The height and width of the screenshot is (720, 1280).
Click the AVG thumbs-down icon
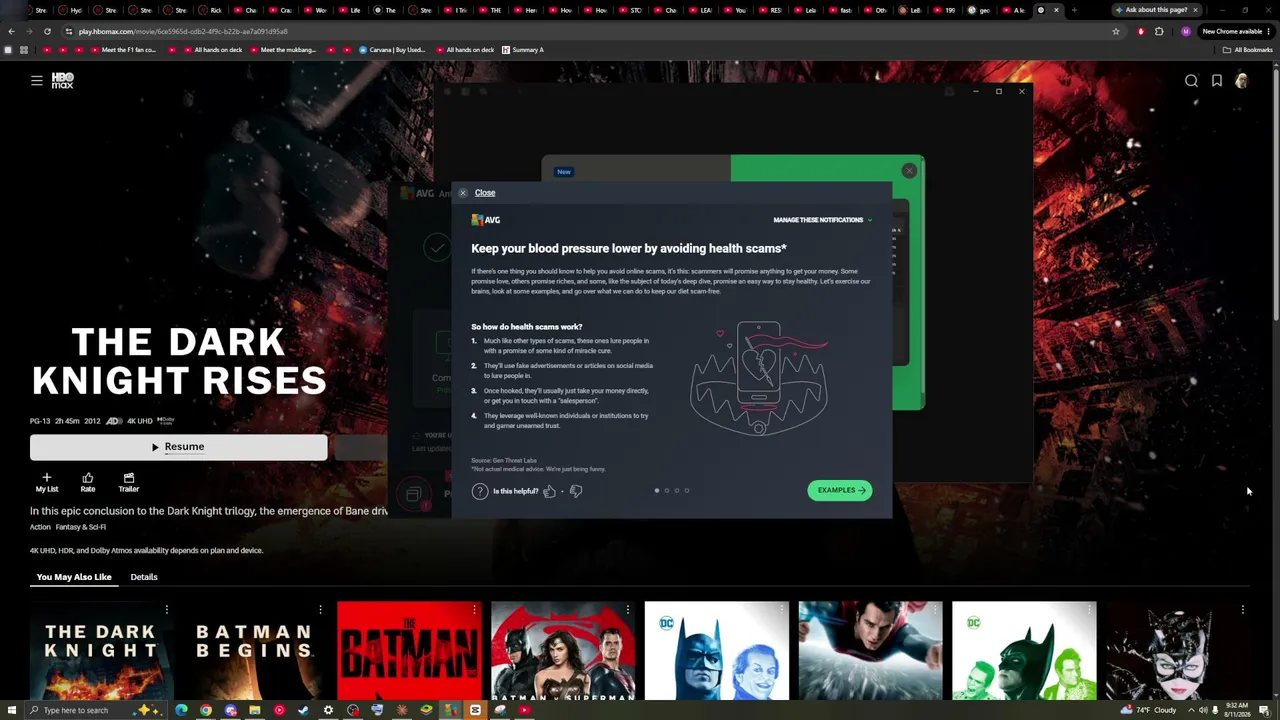(575, 491)
